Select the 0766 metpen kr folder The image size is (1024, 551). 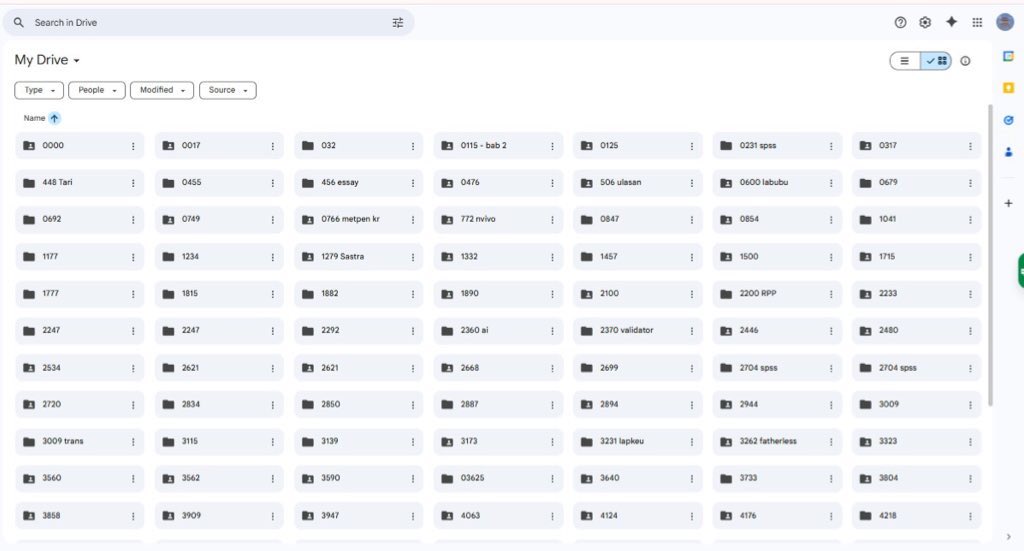[359, 219]
